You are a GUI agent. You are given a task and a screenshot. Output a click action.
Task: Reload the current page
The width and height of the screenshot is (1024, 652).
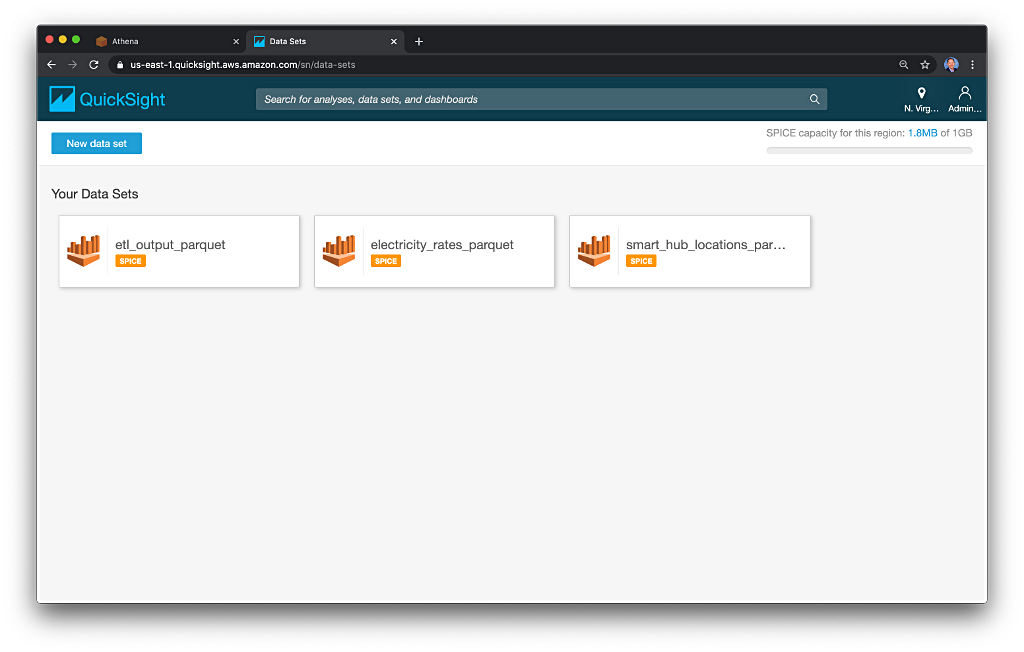pos(94,65)
